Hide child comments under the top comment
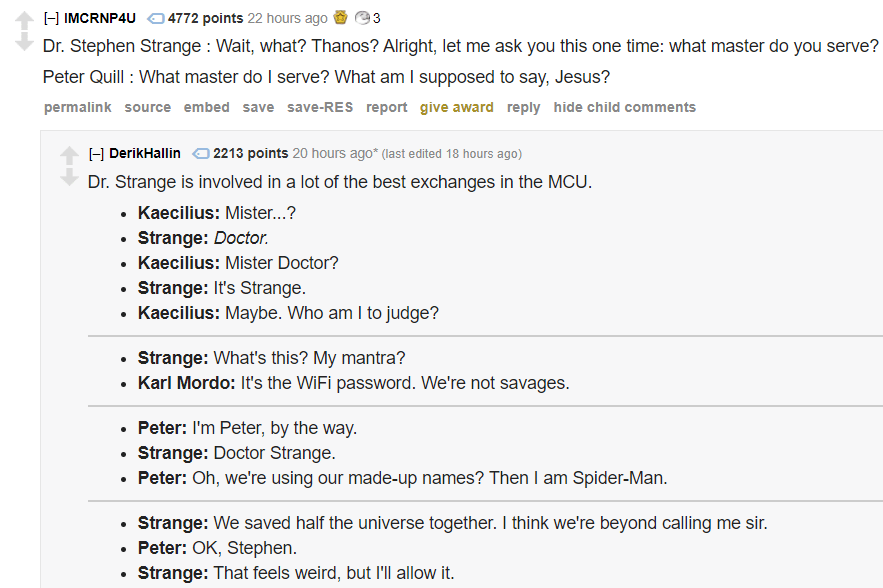The image size is (883, 588). pyautogui.click(x=624, y=107)
